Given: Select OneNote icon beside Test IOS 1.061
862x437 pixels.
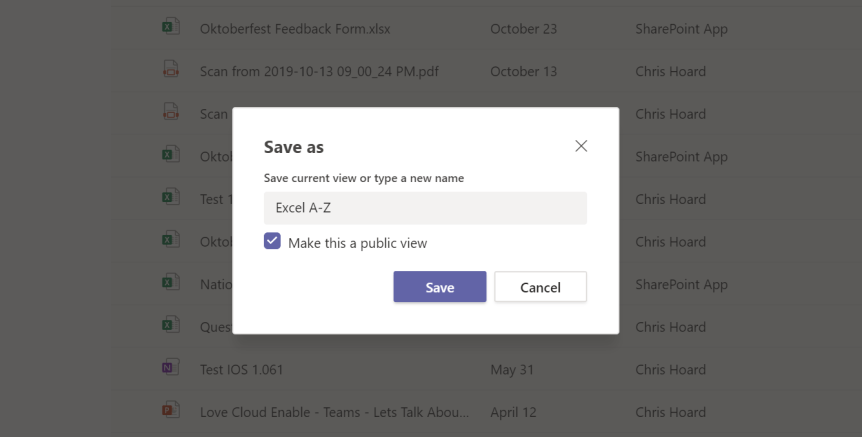Looking at the screenshot, I should click(170, 369).
